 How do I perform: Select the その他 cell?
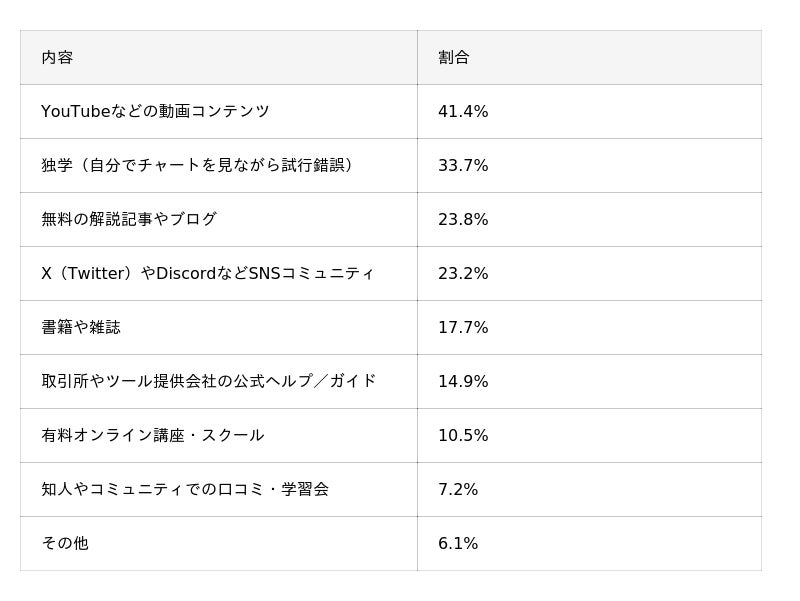point(65,544)
